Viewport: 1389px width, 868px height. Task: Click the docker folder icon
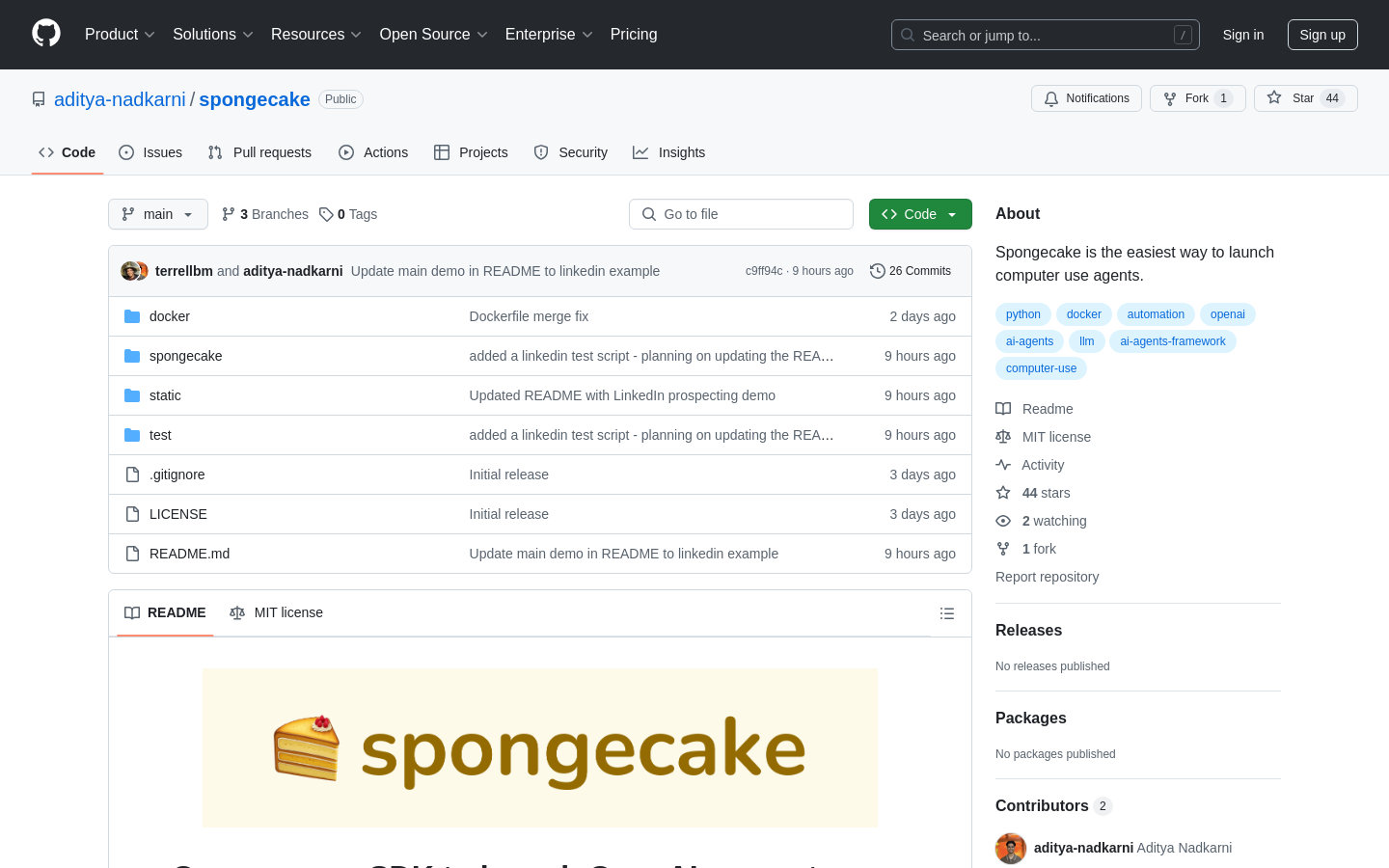tap(132, 316)
